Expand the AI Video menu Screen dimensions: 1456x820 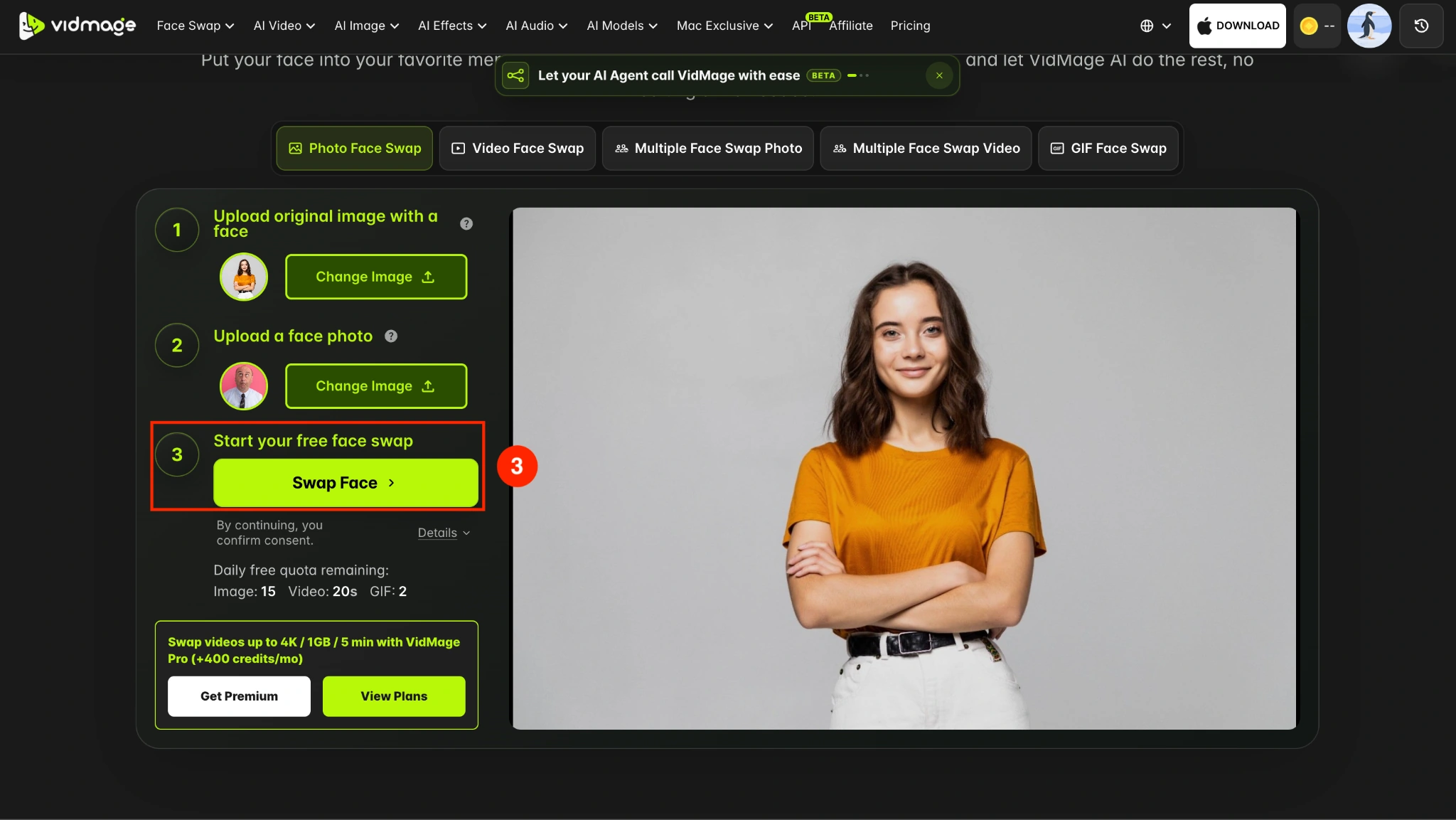[284, 26]
